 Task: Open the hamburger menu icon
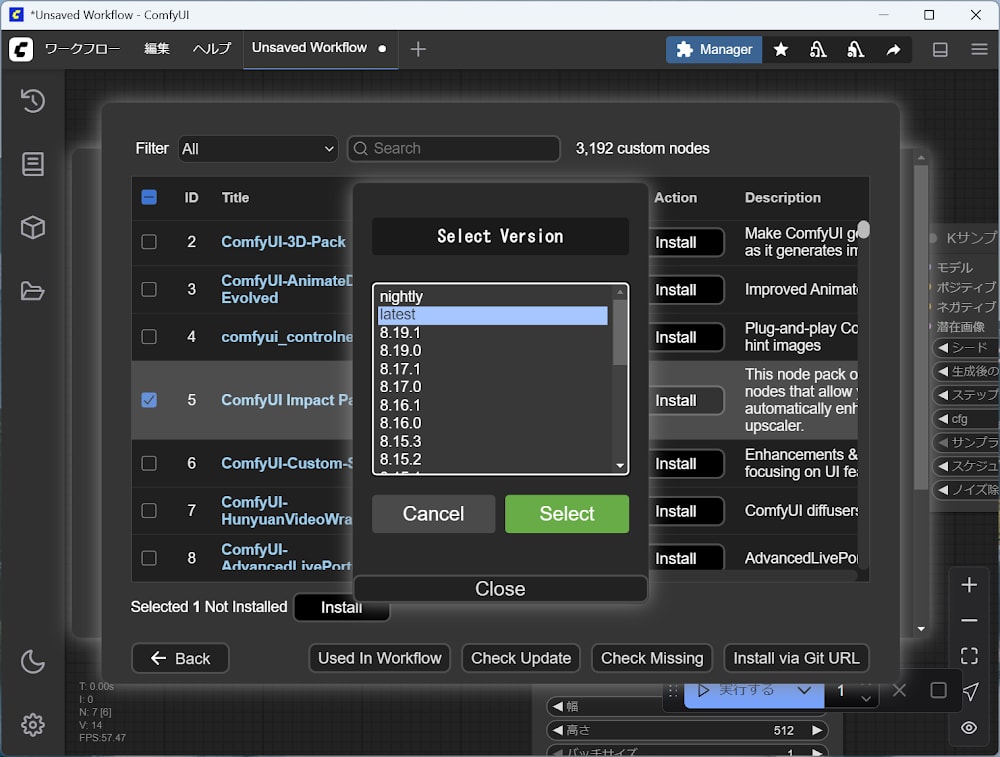(x=979, y=49)
